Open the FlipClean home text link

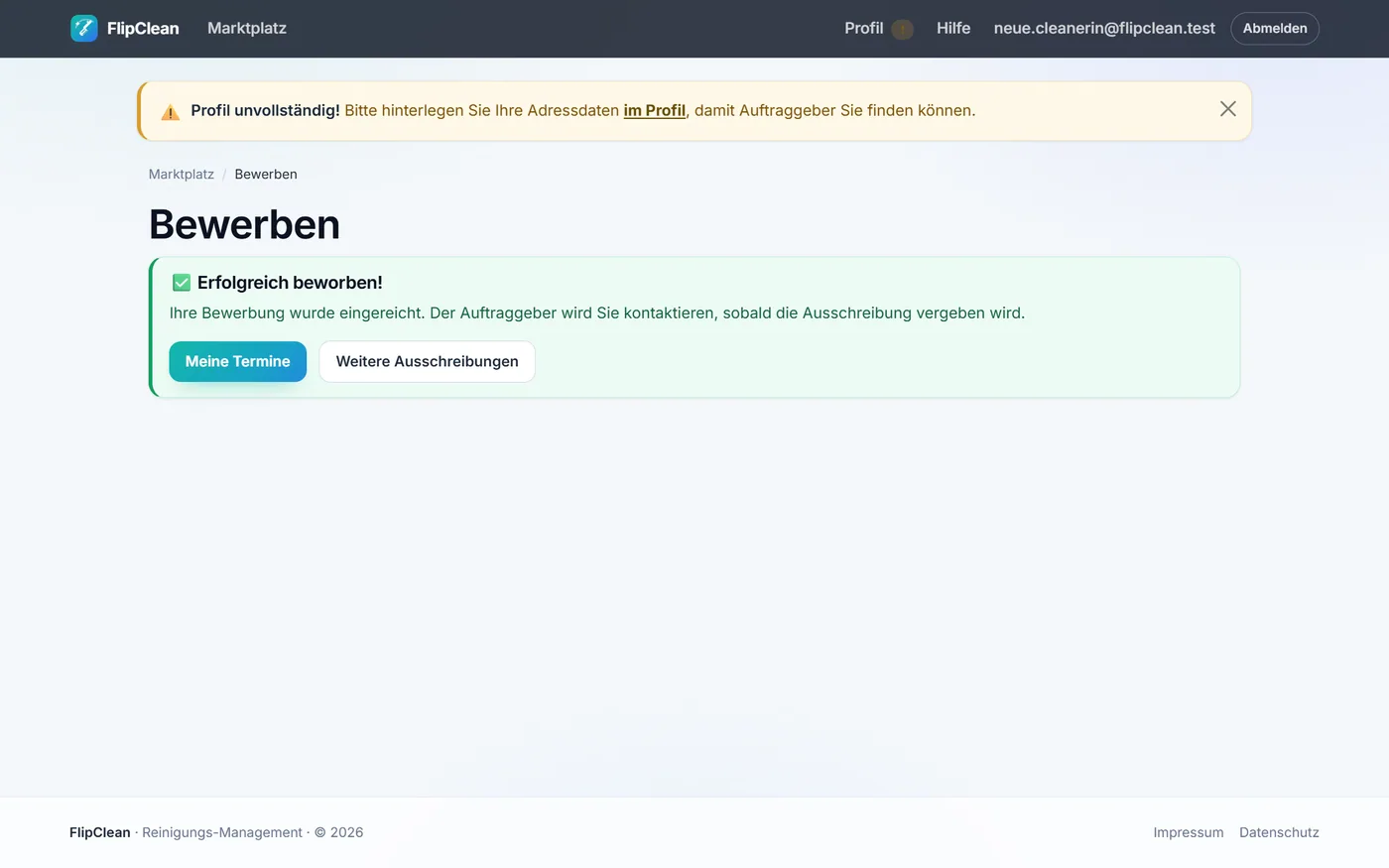143,28
